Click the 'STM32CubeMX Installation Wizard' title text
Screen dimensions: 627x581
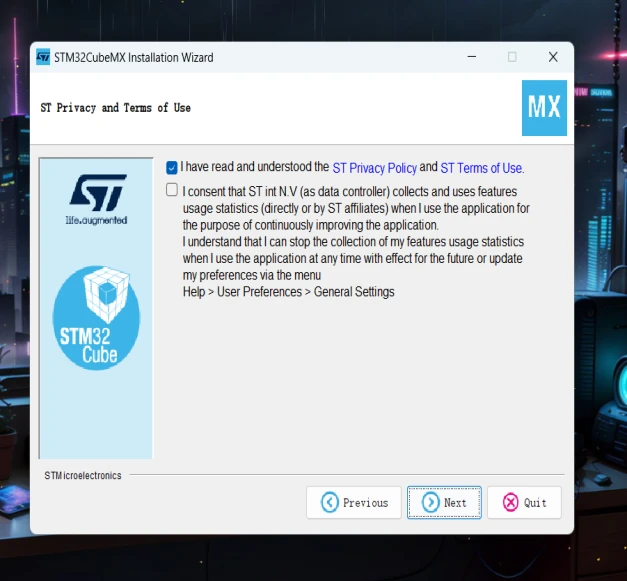tap(134, 58)
